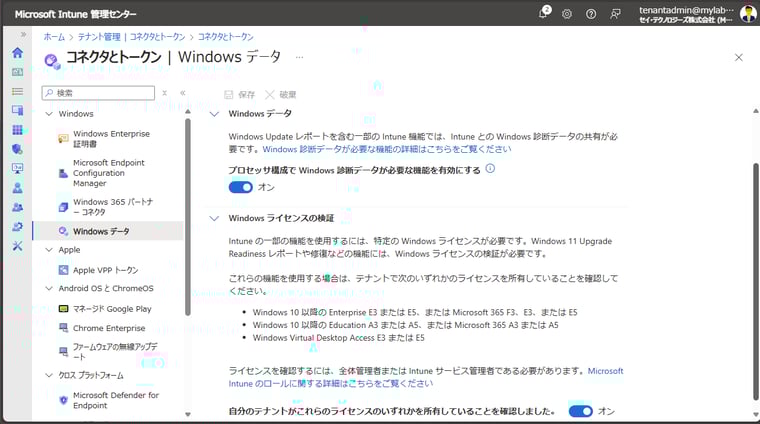Open tenantadmin account avatar
The image size is (760, 424).
coord(748,14)
